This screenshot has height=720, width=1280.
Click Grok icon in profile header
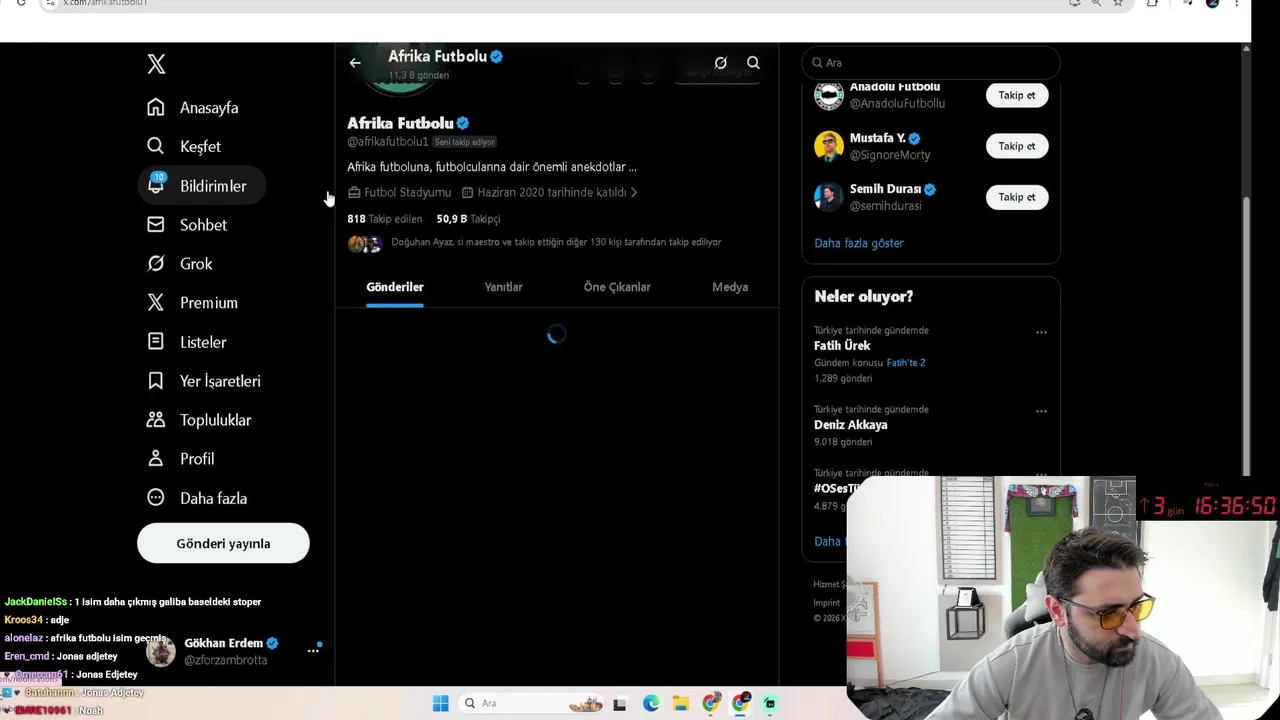tap(720, 63)
